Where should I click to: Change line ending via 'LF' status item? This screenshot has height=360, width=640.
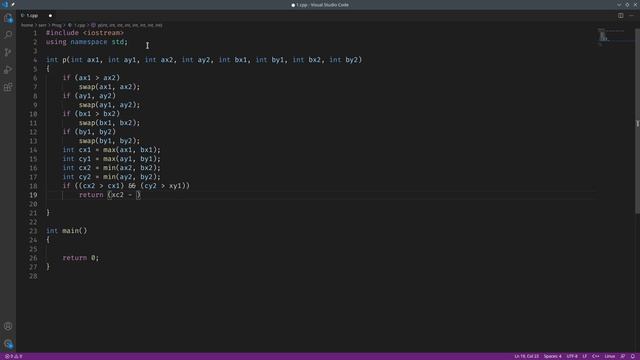[x=584, y=356]
